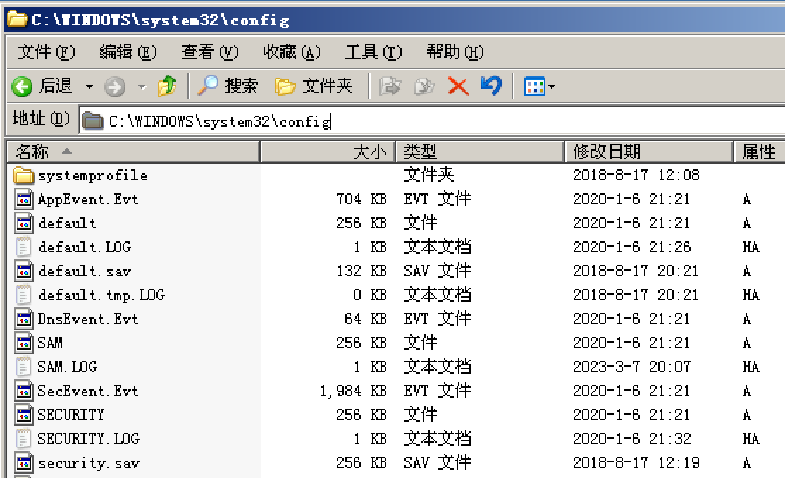This screenshot has width=785, height=478.
Task: Open the 帮助(H) menu
Action: tap(455, 52)
